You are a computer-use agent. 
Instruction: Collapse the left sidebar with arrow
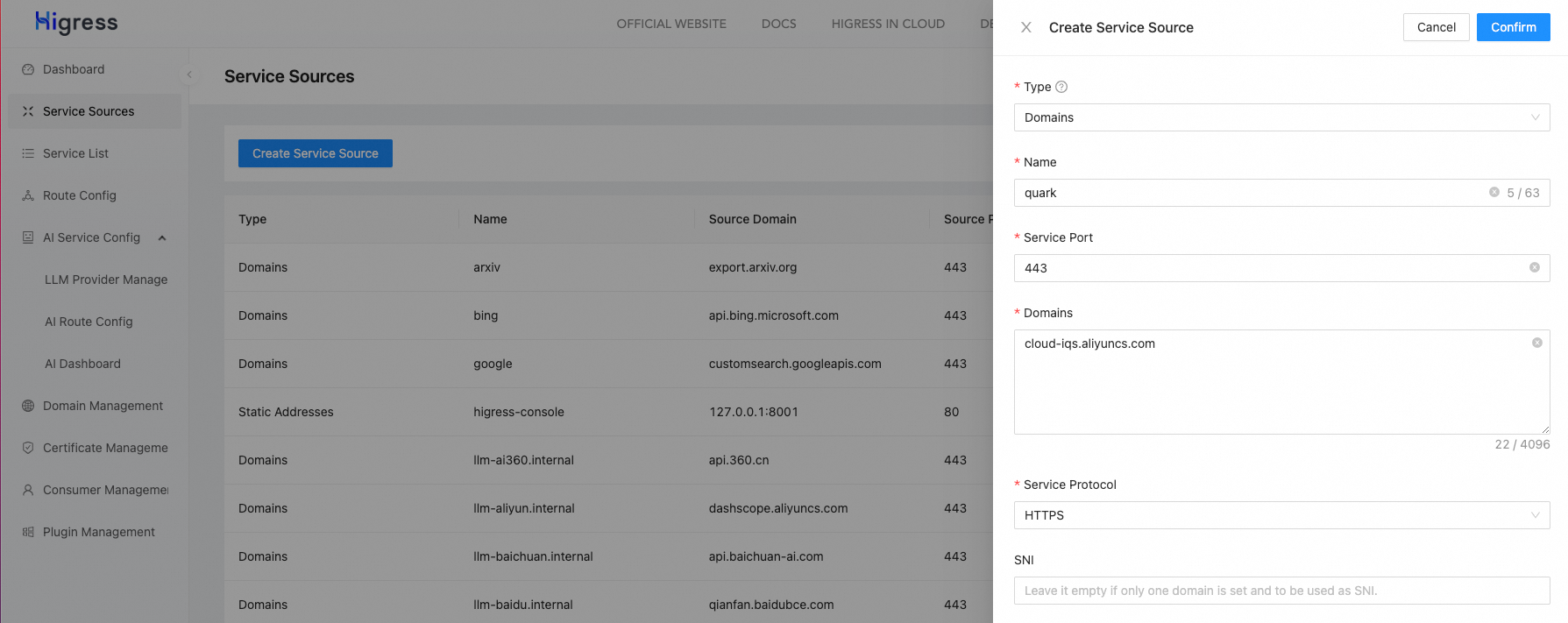point(189,75)
